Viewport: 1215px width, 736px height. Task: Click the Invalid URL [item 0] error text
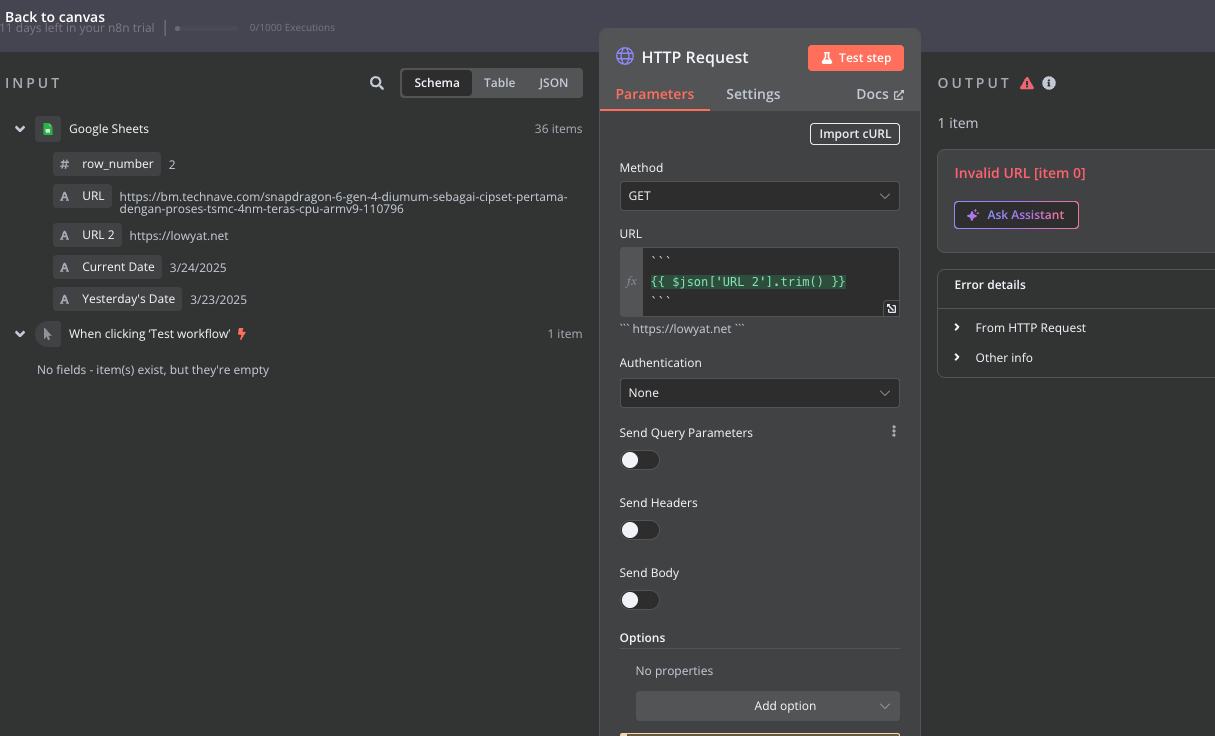point(1020,173)
